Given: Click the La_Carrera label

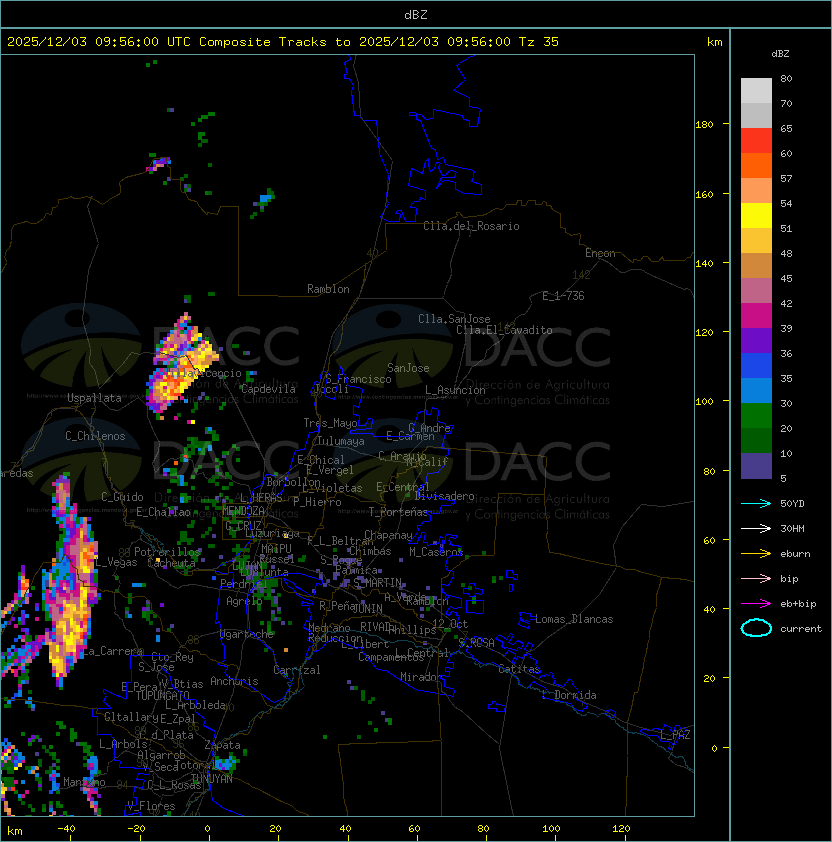Looking at the screenshot, I should coord(112,651).
